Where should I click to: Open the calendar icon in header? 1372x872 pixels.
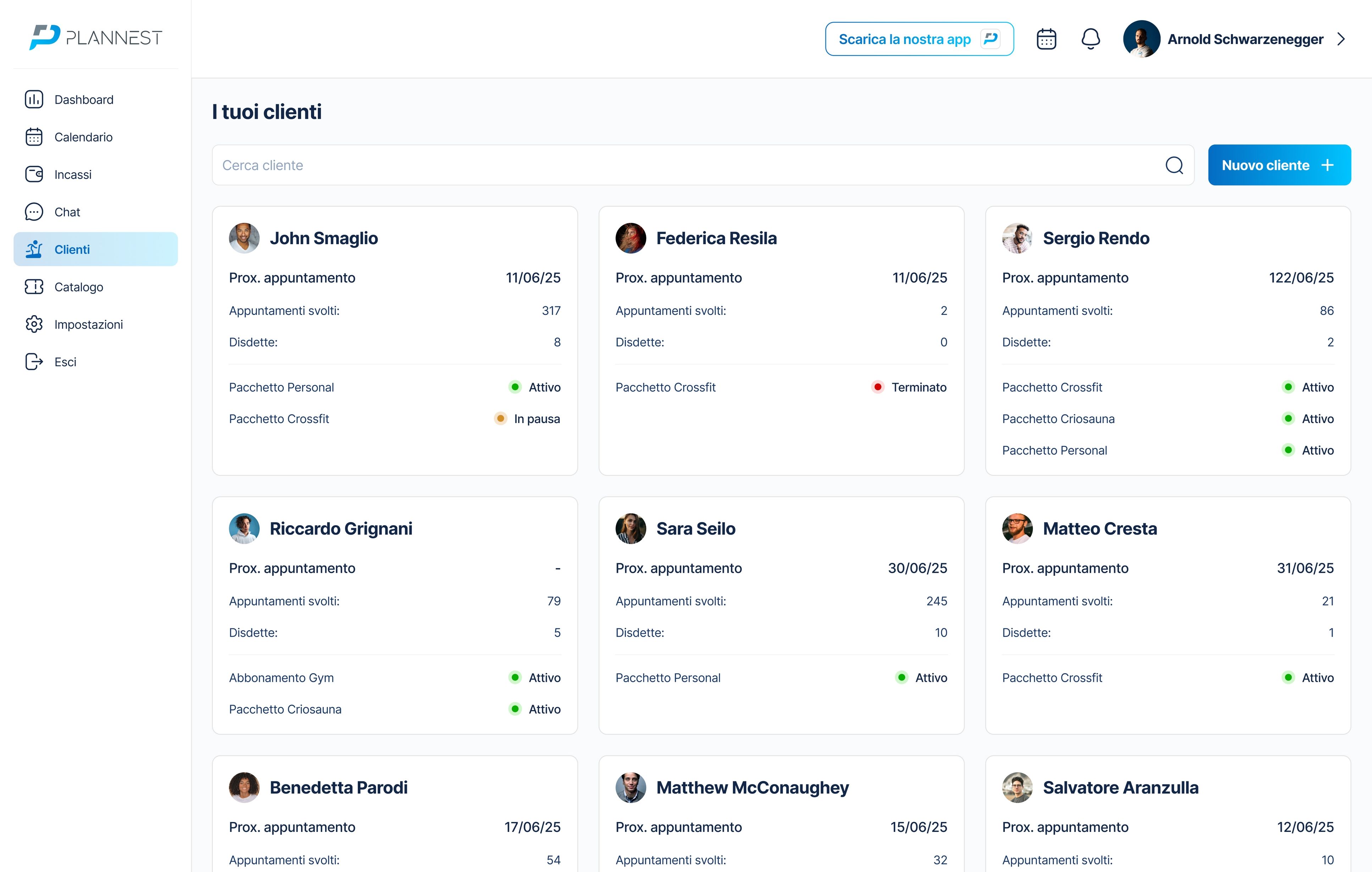click(x=1046, y=39)
